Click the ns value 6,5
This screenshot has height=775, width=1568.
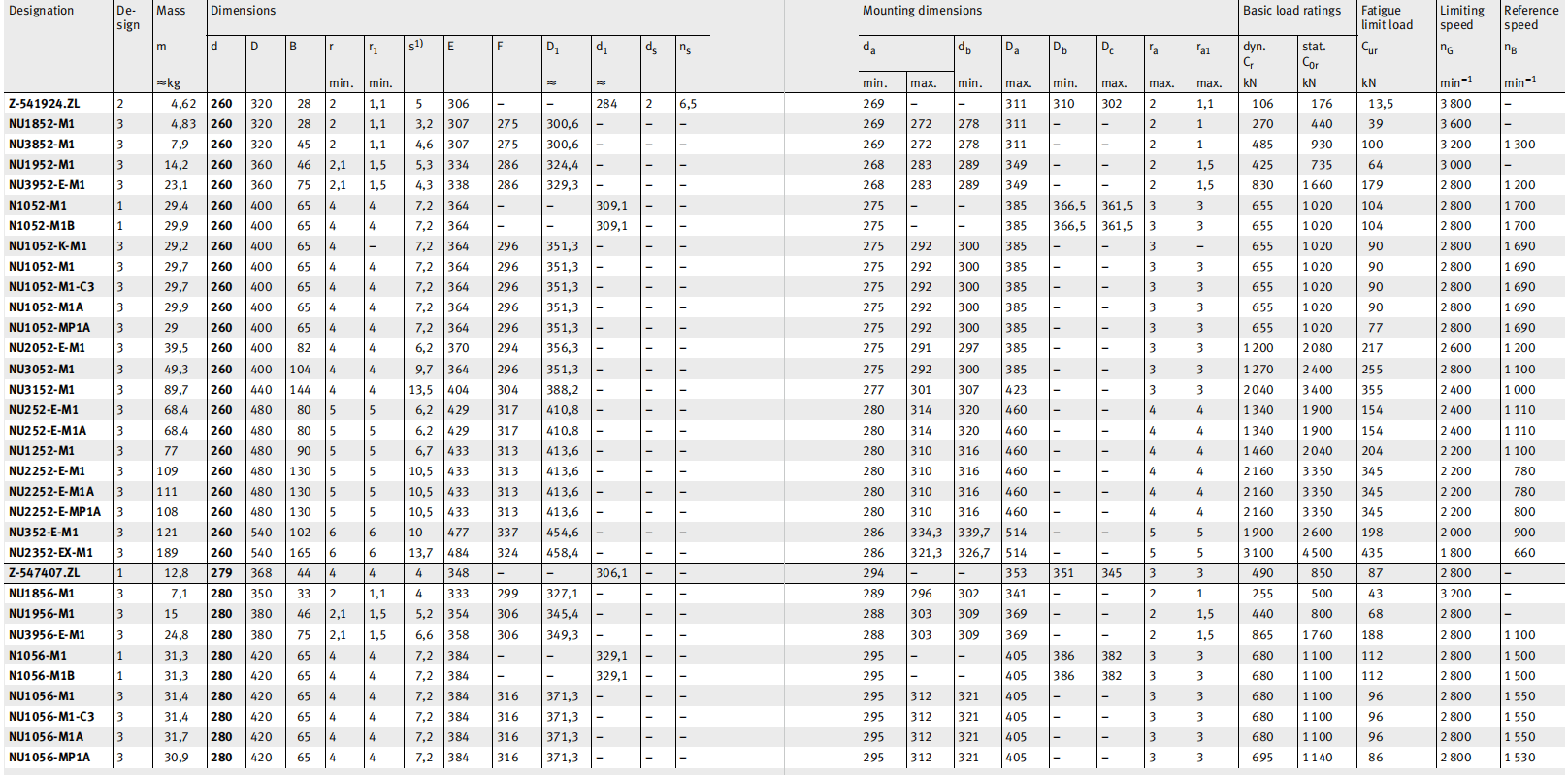point(688,104)
